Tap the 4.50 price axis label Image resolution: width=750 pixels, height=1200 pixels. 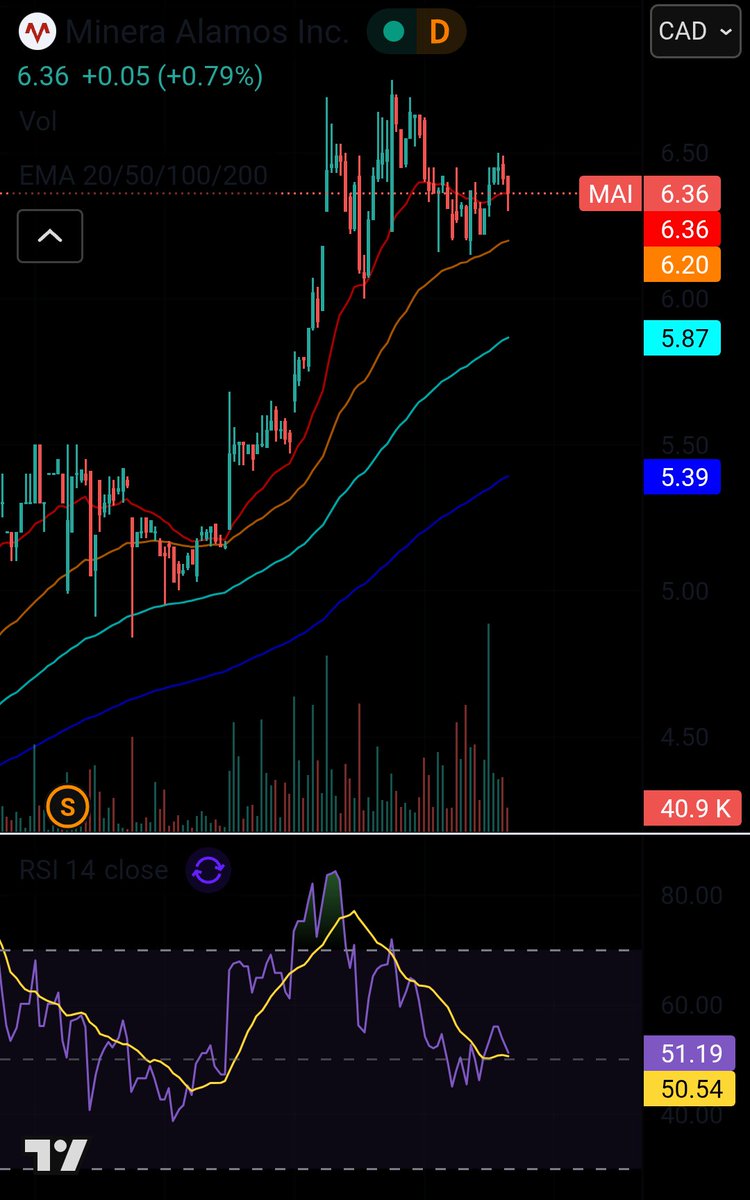coord(684,737)
